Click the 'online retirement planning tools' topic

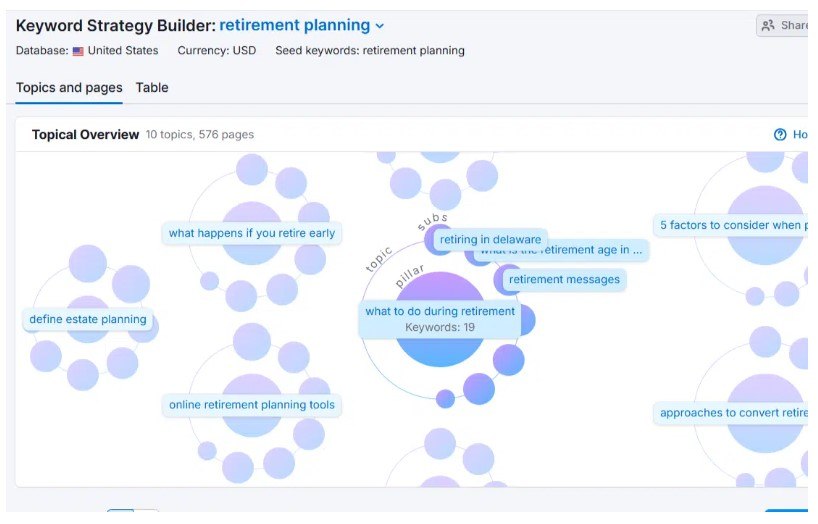pyautogui.click(x=251, y=404)
